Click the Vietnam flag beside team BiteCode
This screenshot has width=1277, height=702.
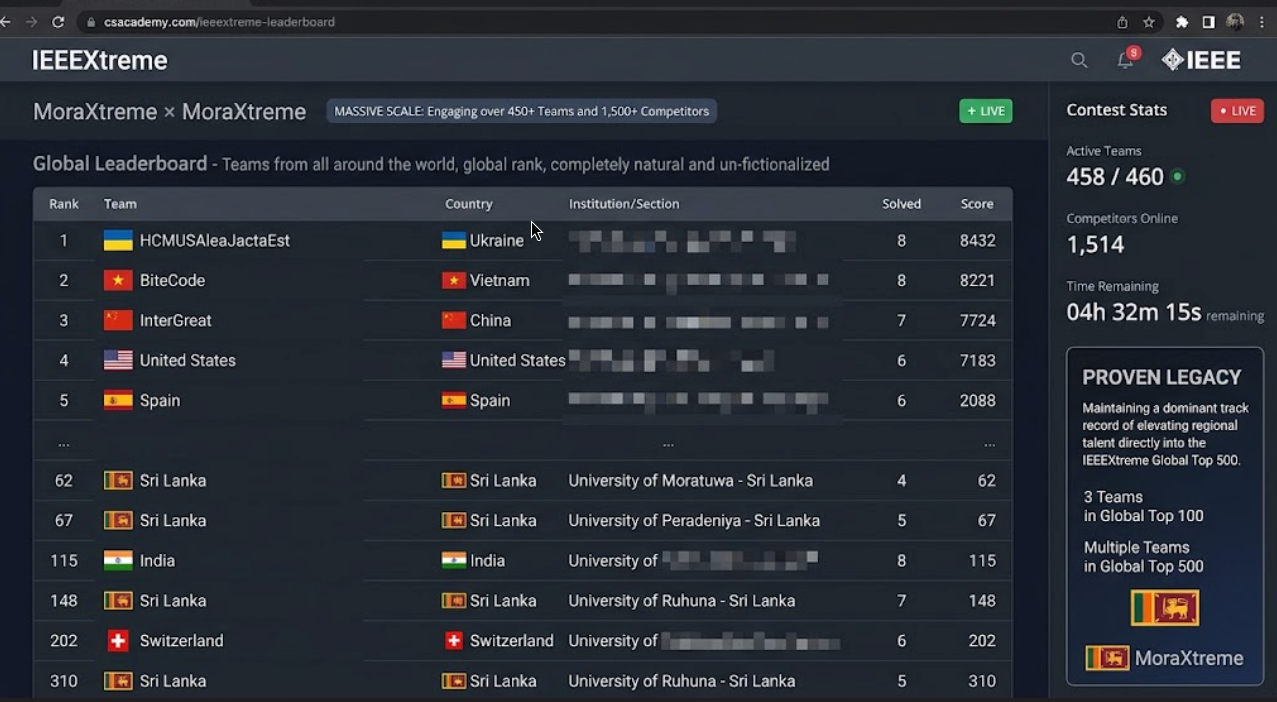(x=118, y=280)
